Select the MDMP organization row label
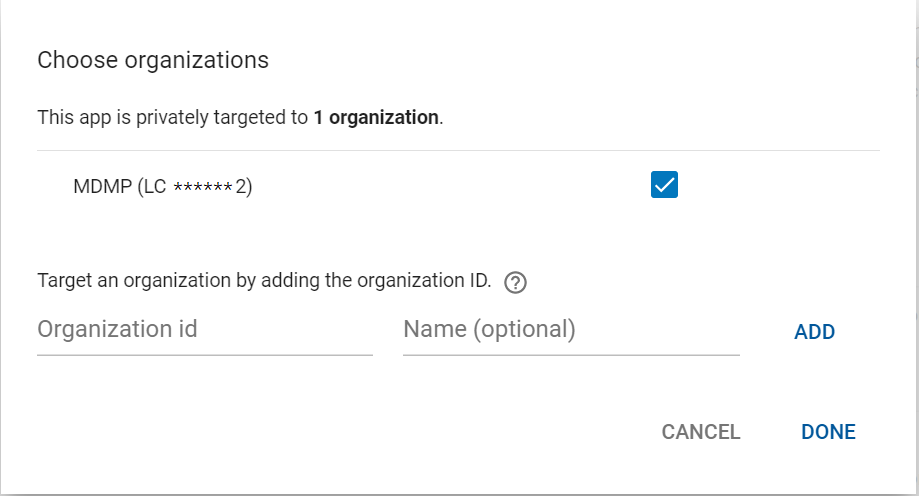 pyautogui.click(x=162, y=186)
